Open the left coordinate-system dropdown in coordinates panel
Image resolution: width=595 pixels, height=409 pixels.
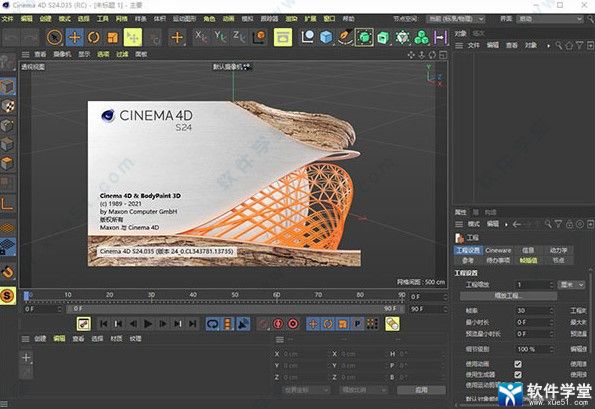coord(305,390)
